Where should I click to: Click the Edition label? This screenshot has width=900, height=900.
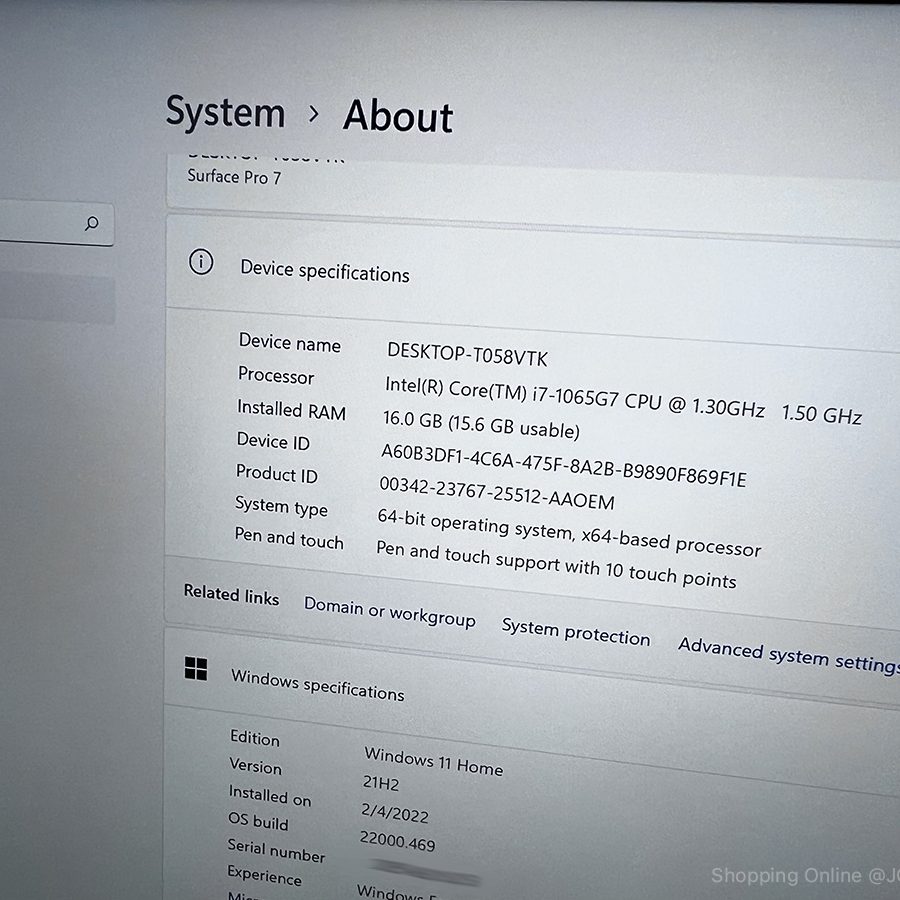pyautogui.click(x=255, y=738)
